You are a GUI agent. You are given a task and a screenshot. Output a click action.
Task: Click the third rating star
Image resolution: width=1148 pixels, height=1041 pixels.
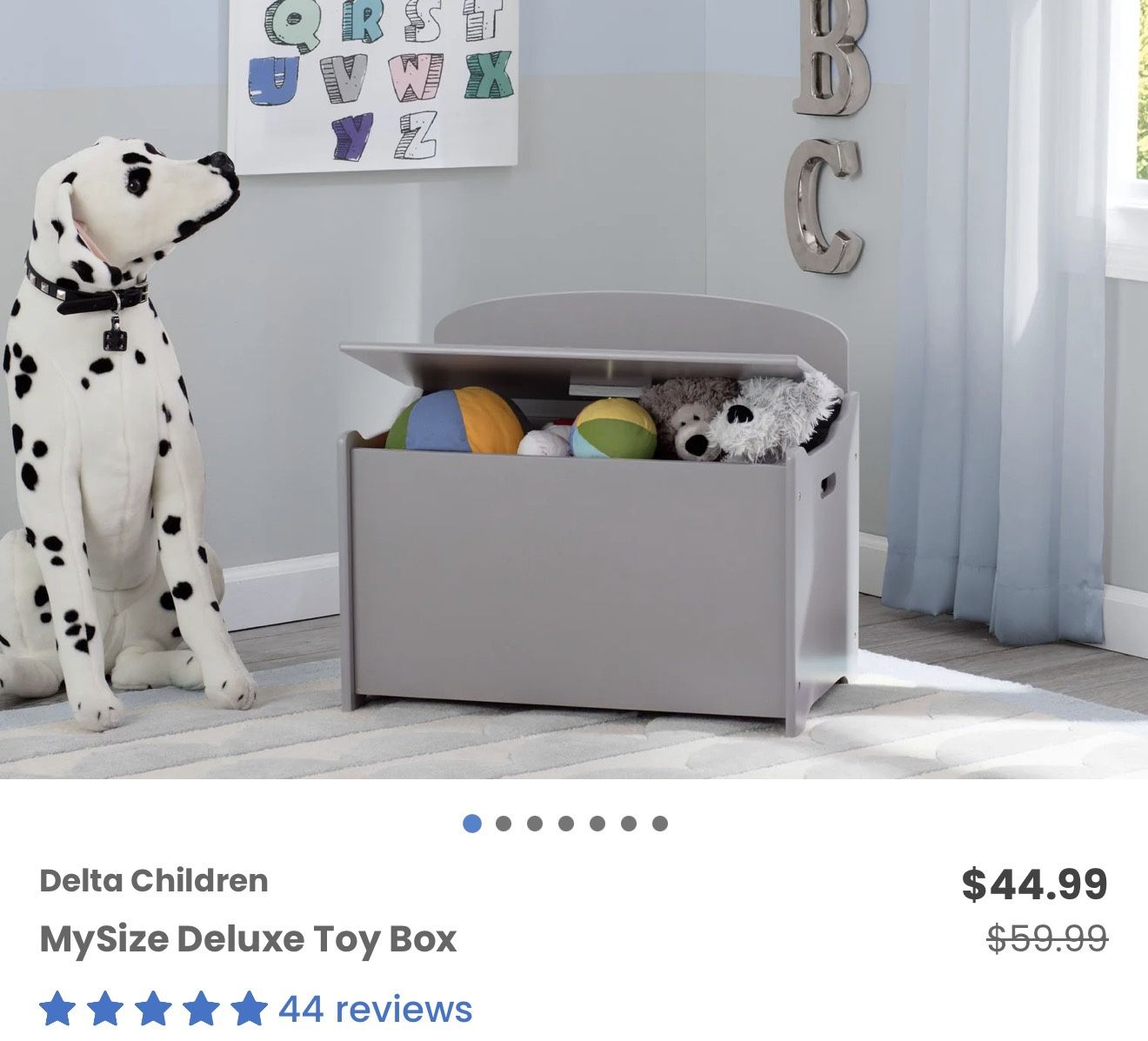[153, 1008]
